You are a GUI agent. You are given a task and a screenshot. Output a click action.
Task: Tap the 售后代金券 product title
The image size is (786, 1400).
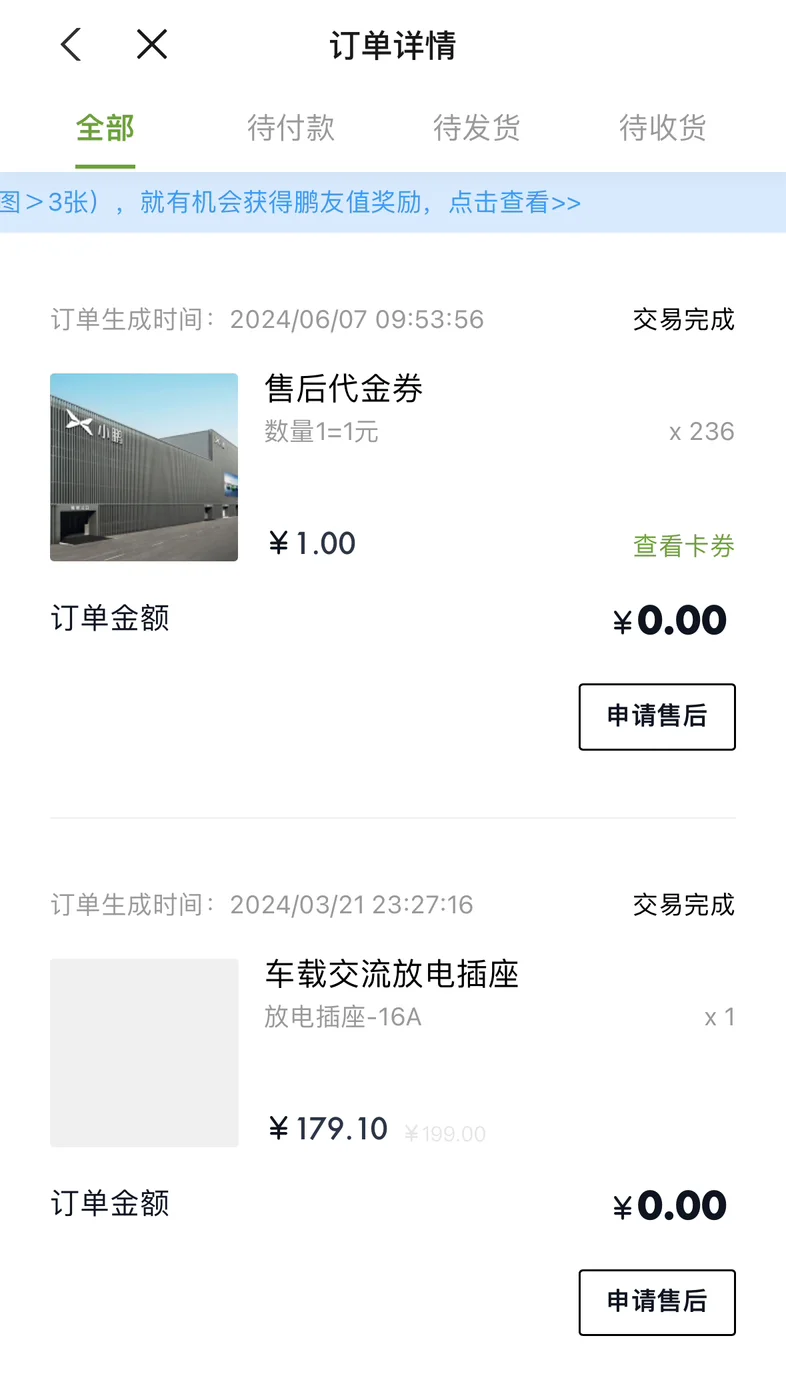(344, 388)
